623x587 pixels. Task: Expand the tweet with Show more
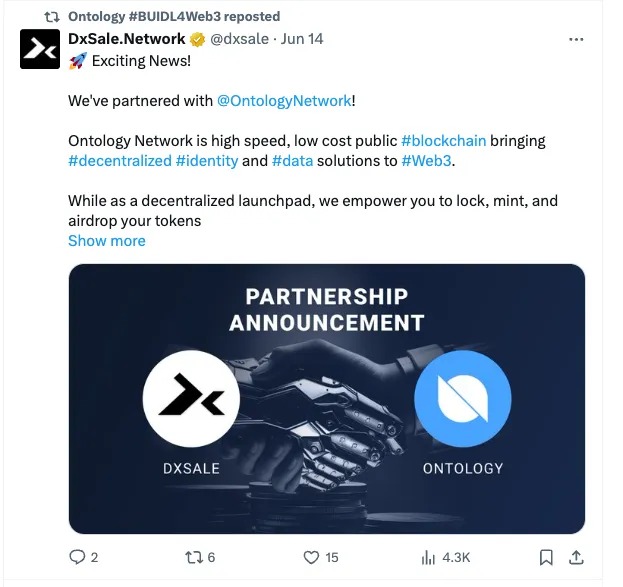coord(106,240)
